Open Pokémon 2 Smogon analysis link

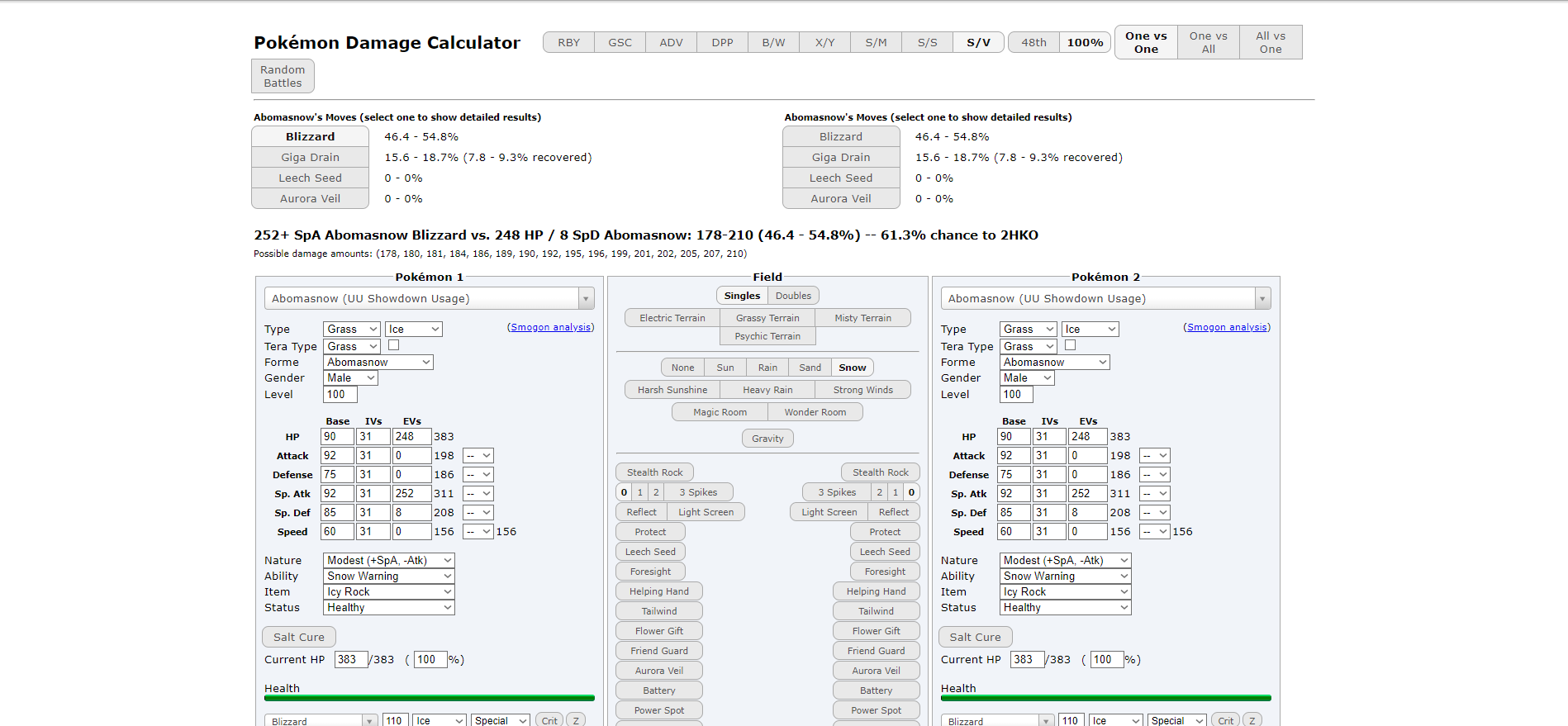tap(1228, 327)
